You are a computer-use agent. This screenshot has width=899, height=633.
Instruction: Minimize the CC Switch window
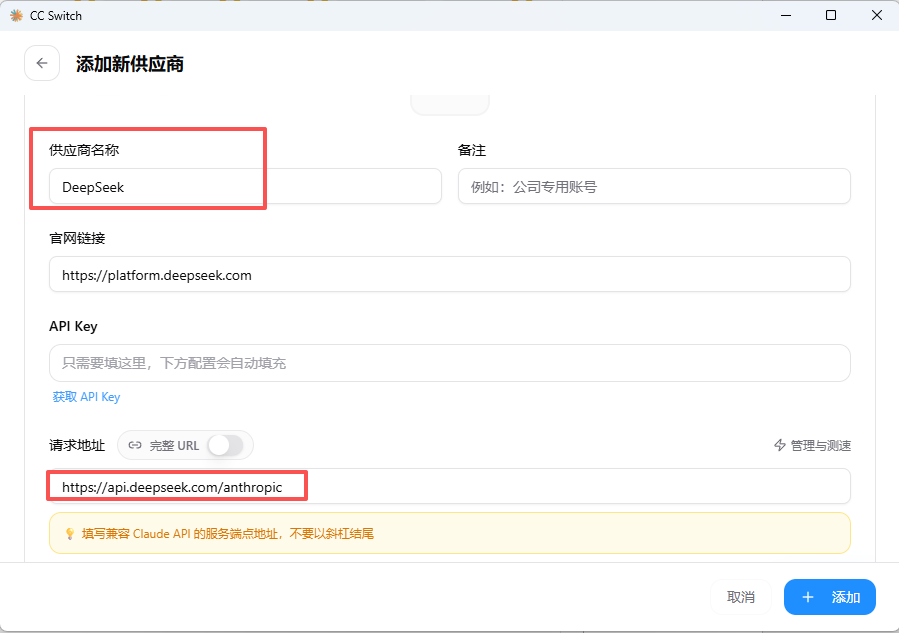point(786,15)
